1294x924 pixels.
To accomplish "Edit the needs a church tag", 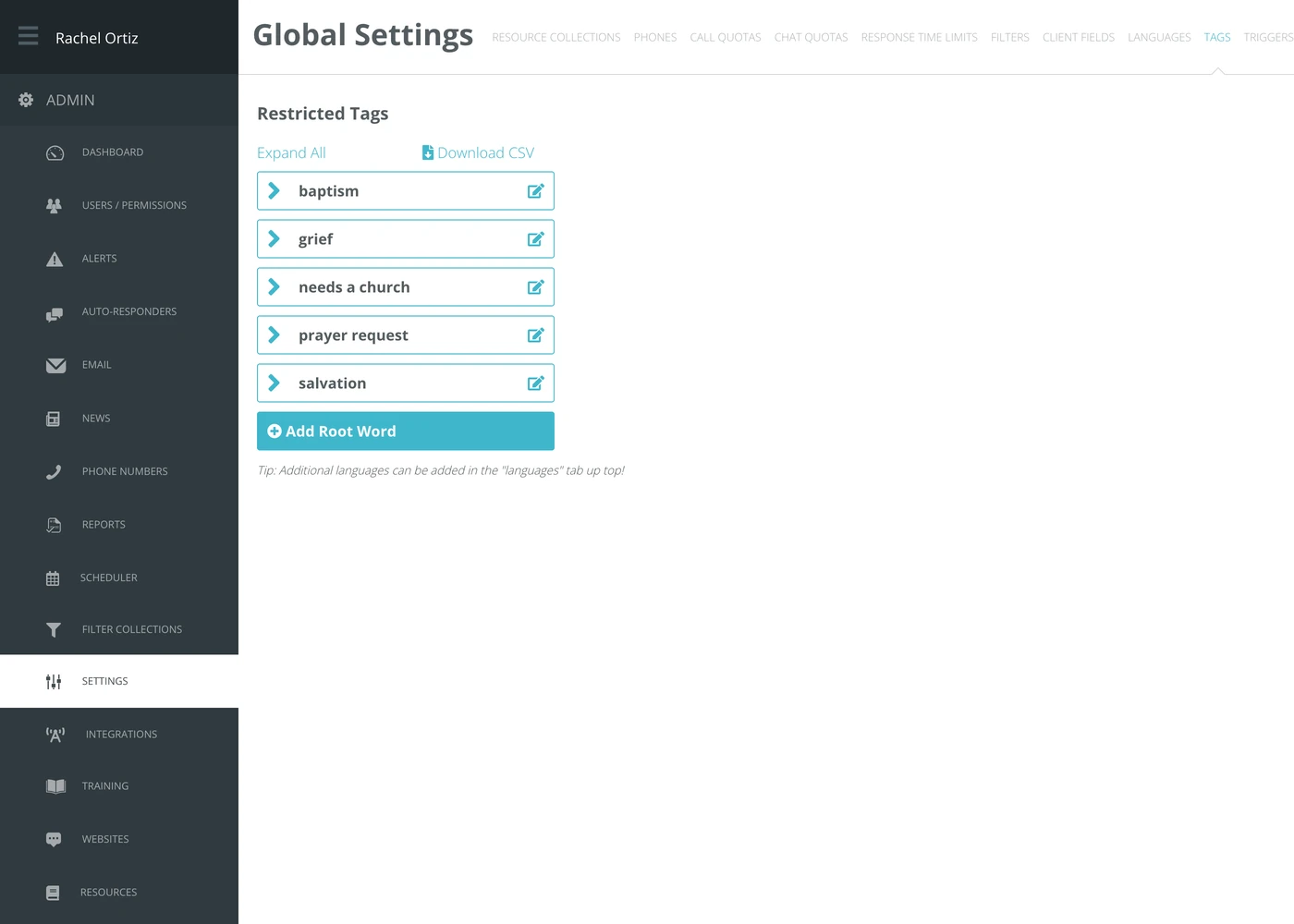I will (x=535, y=286).
